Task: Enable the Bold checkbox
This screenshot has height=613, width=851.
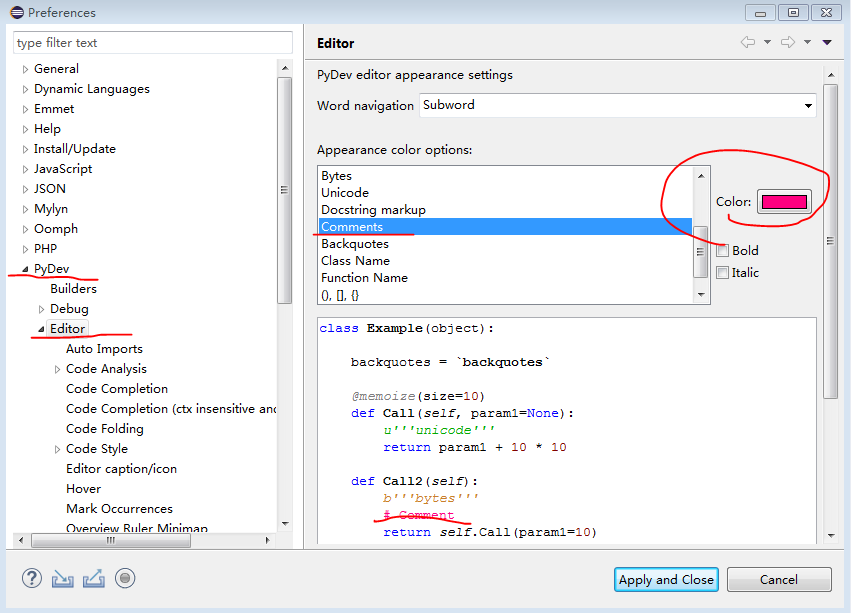Action: 723,251
